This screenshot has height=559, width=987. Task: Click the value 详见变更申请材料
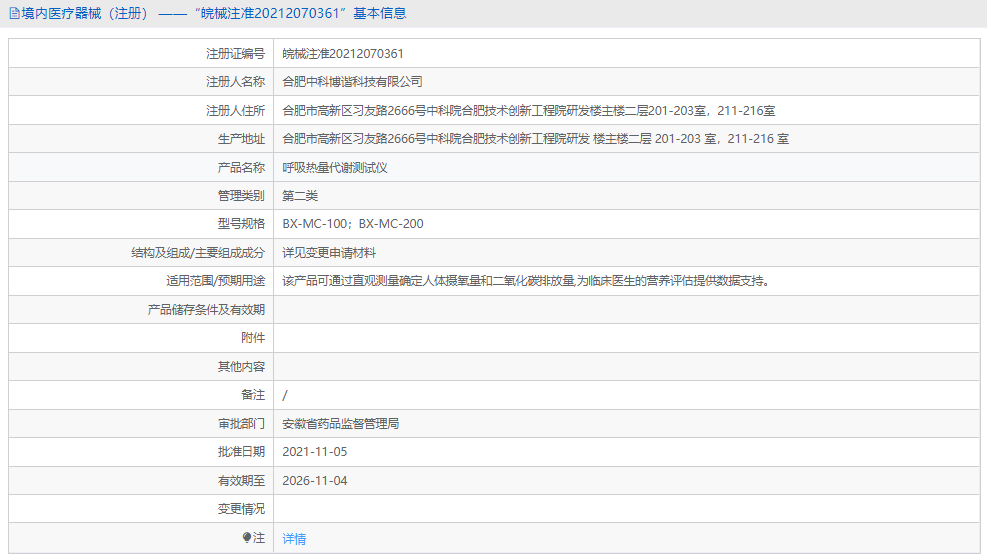329,252
